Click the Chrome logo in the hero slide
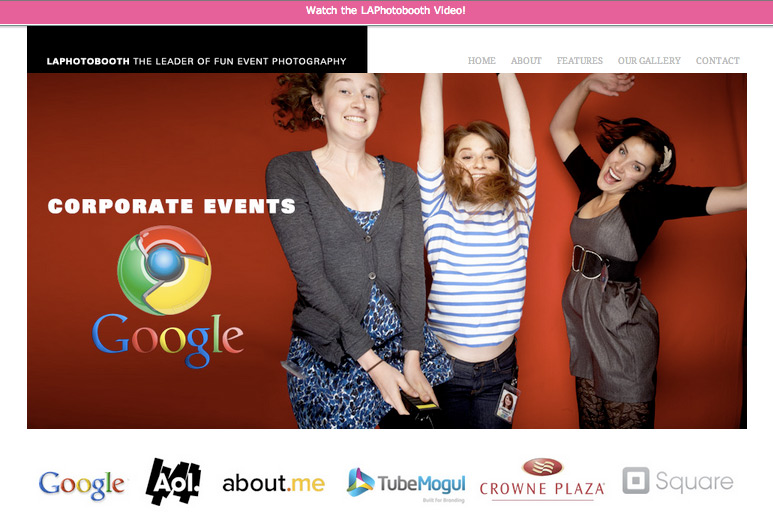Image resolution: width=773 pixels, height=518 pixels. (165, 270)
